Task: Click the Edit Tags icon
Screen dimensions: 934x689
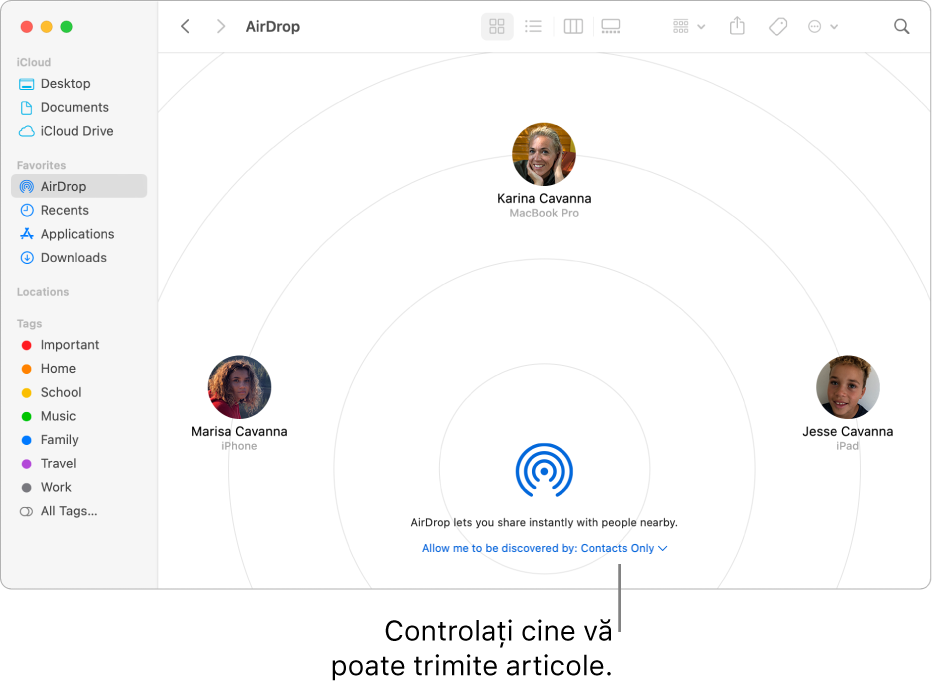Action: (777, 26)
